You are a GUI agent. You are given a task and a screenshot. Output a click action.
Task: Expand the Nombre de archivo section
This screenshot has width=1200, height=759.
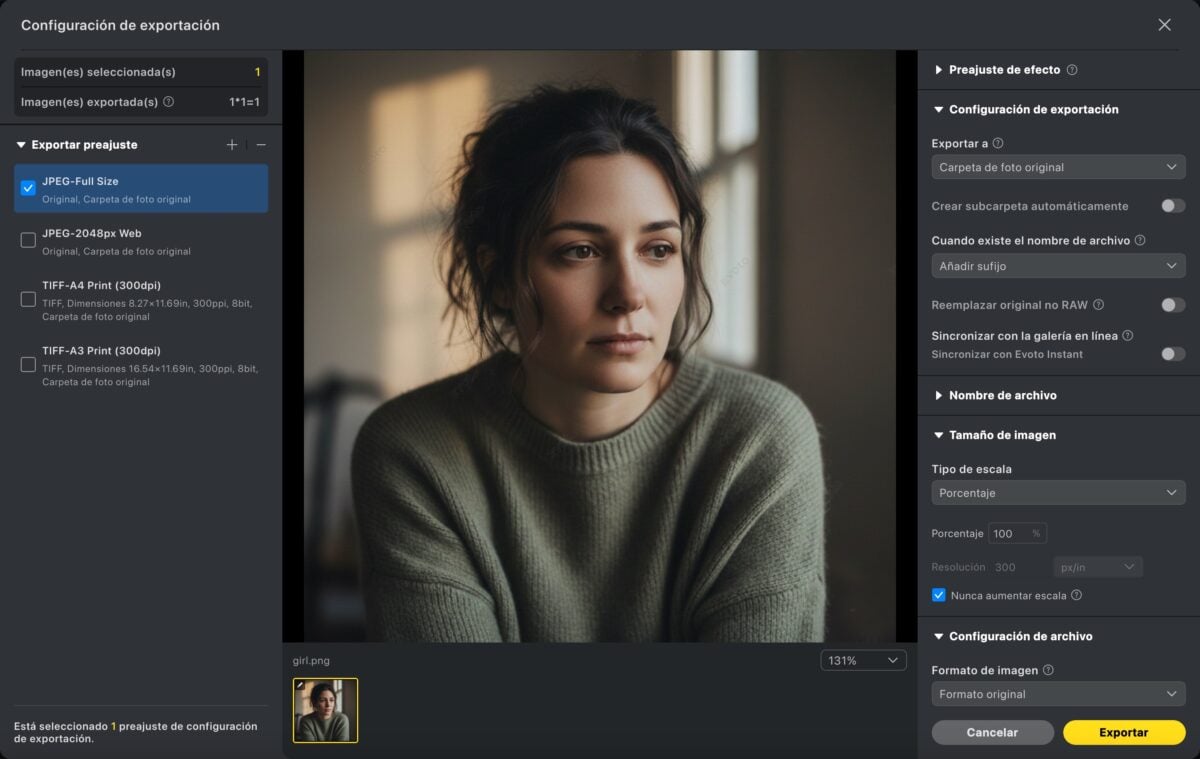(1002, 396)
